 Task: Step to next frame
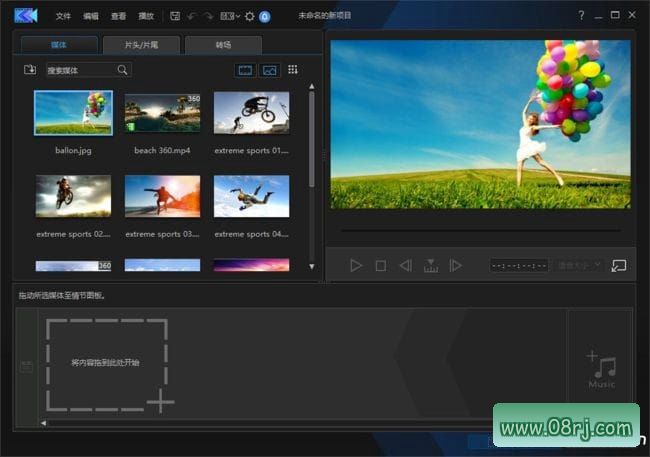coord(456,265)
